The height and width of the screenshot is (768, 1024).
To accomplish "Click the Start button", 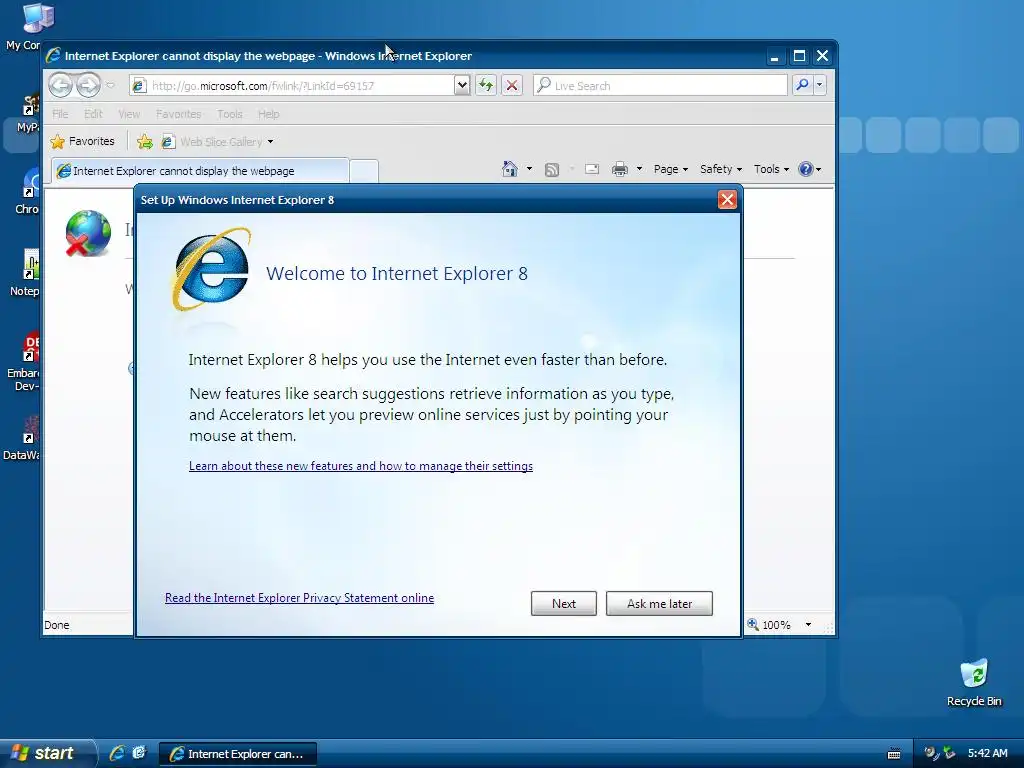I will [47, 753].
